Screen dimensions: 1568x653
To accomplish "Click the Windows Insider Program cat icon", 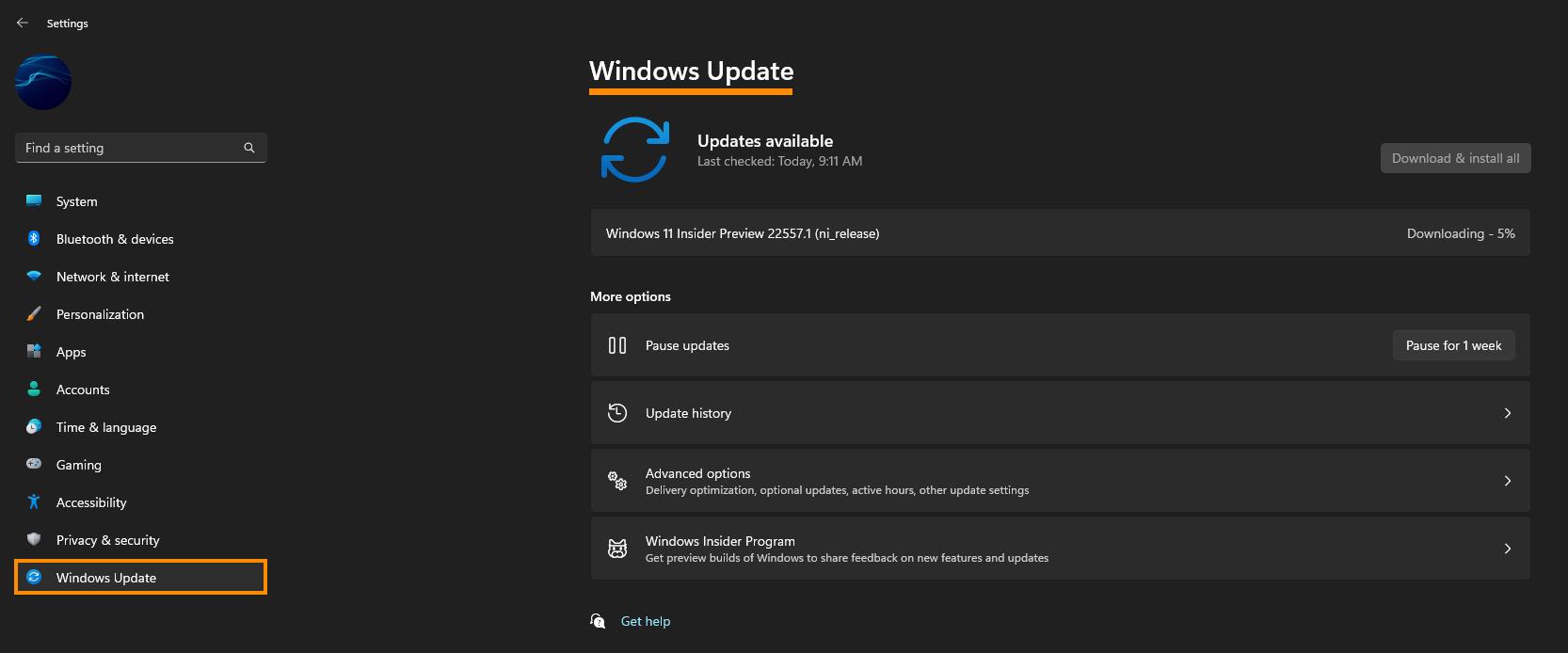I will 617,549.
